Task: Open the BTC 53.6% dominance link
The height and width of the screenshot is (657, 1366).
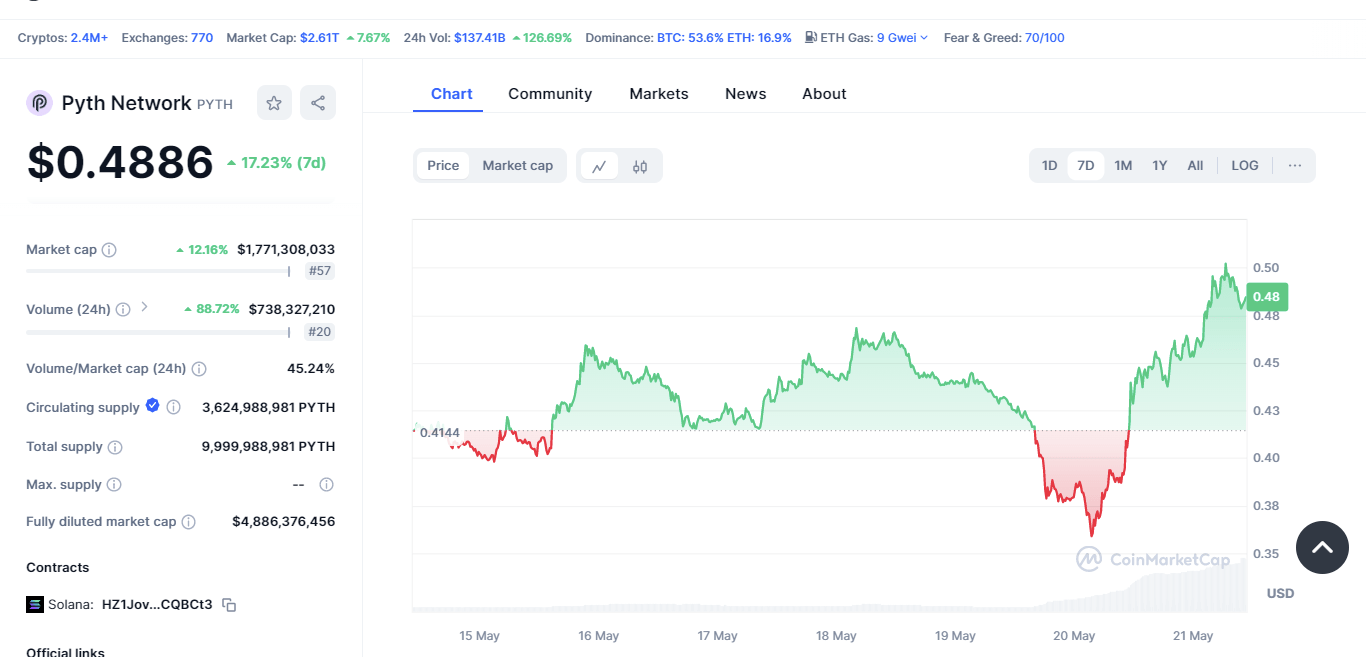Action: point(690,38)
